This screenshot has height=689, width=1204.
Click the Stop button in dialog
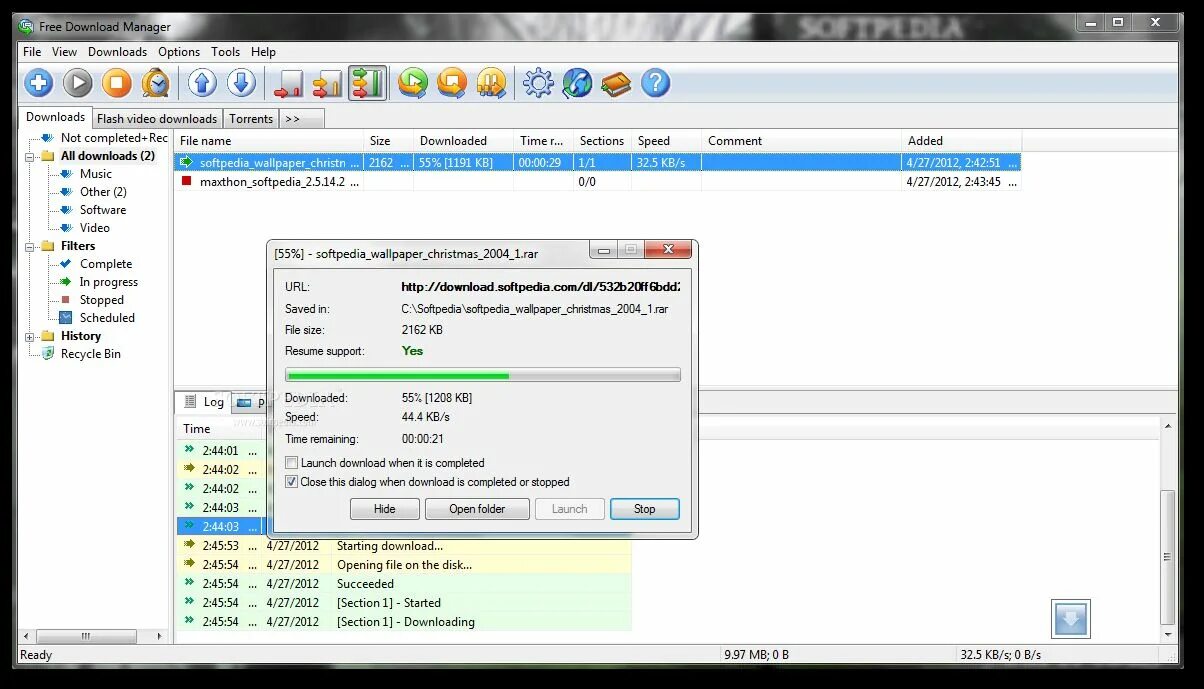tap(645, 509)
